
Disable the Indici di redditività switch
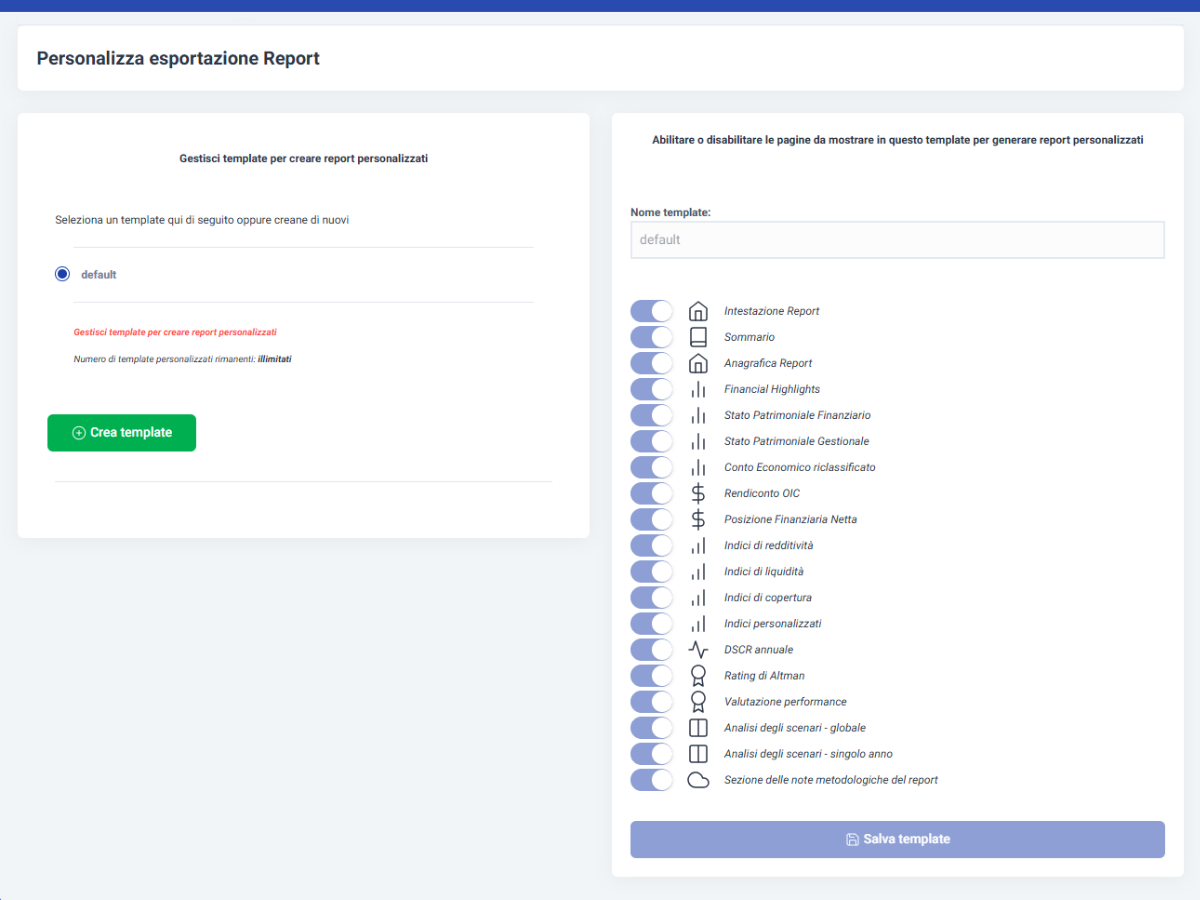pyautogui.click(x=652, y=545)
